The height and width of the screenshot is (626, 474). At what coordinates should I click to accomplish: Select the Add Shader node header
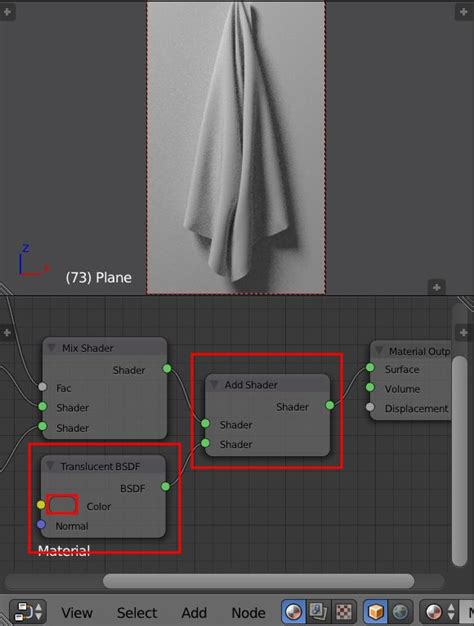click(268, 384)
